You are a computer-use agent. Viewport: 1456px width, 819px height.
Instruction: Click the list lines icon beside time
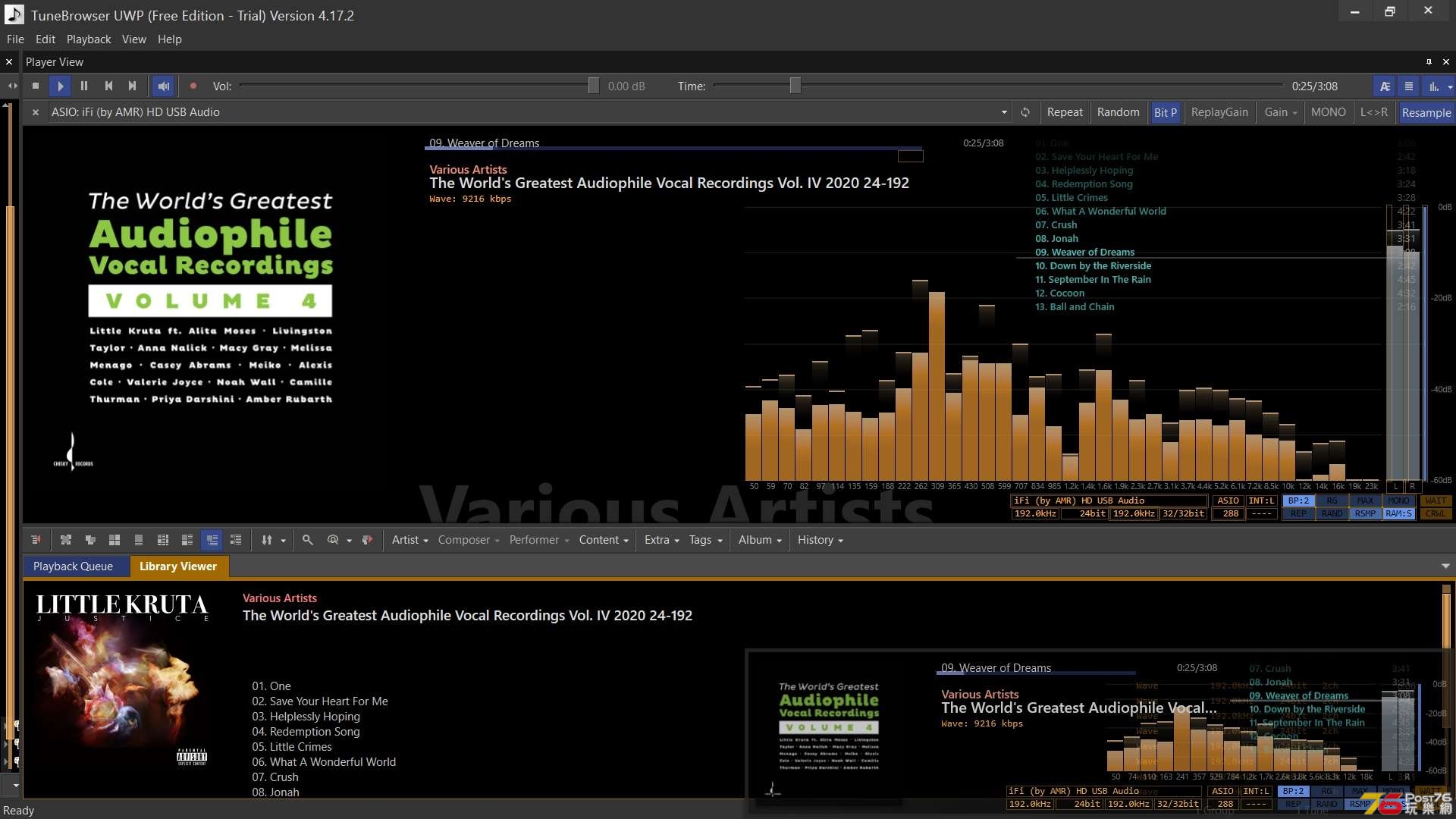1409,86
